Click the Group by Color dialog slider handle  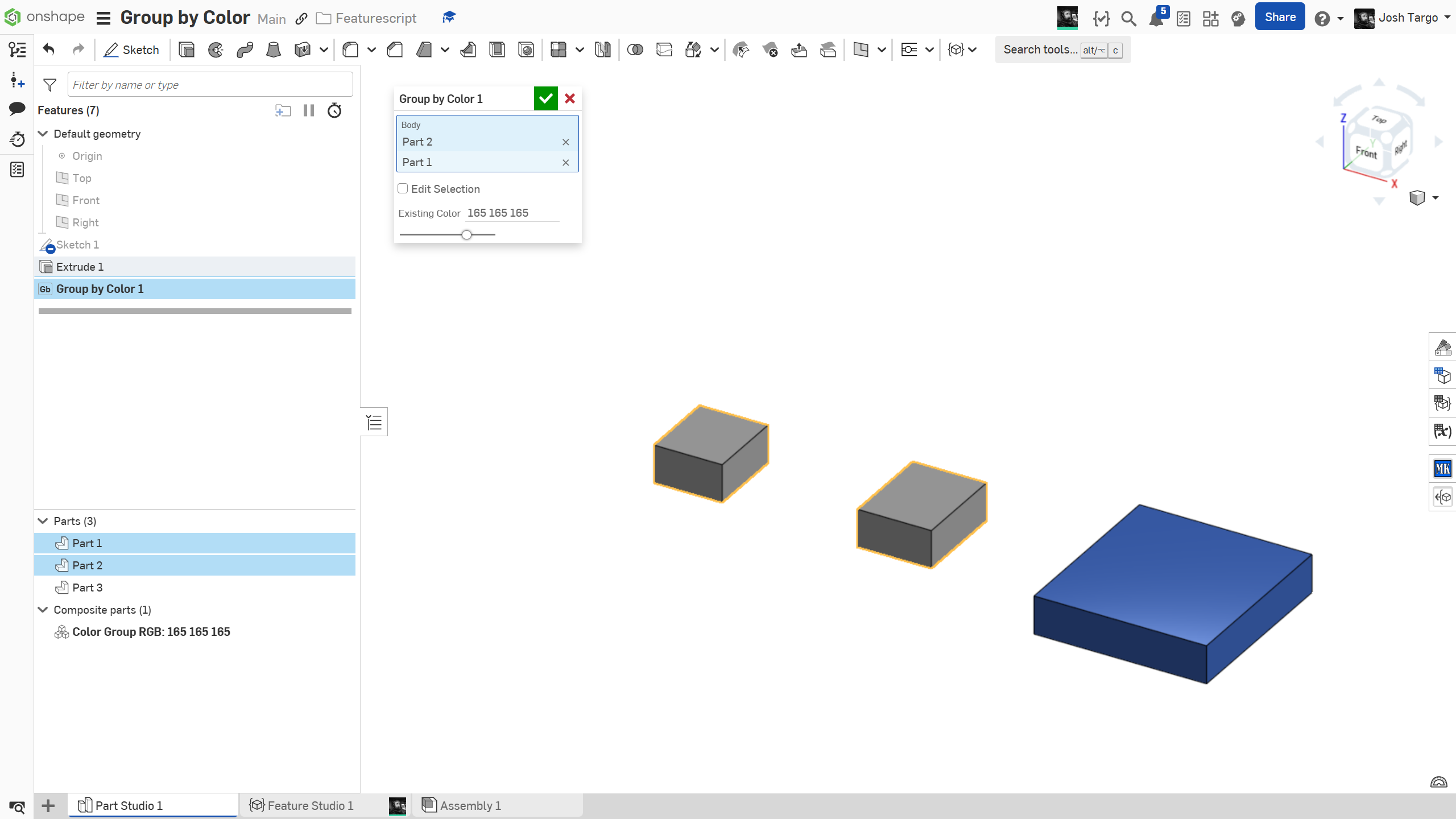pos(466,234)
